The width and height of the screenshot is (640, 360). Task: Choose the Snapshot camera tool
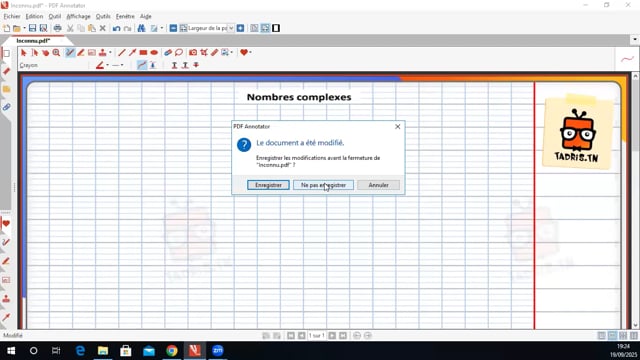pyautogui.click(x=193, y=53)
